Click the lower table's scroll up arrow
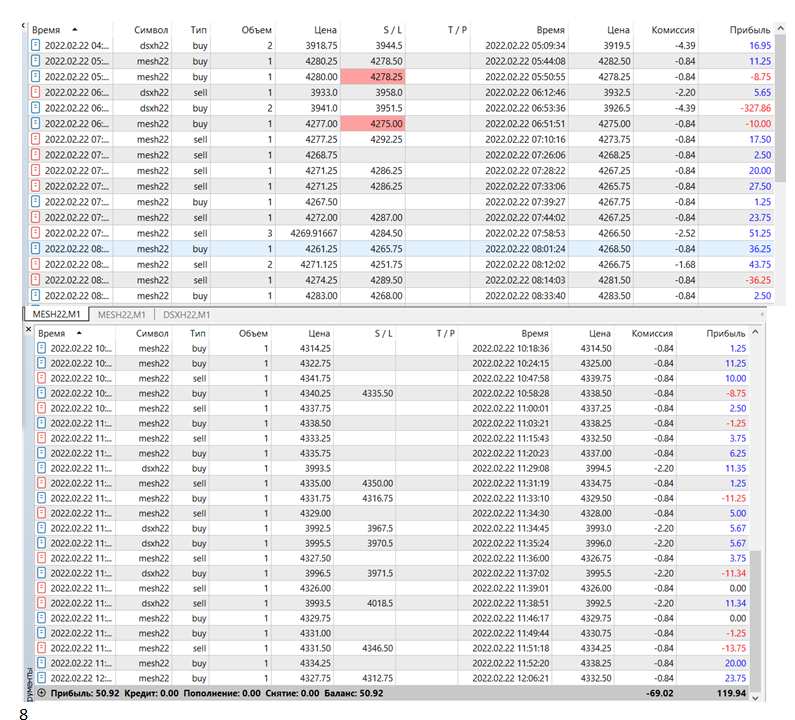Screen dimensions: 795x720 pyautogui.click(x=755, y=332)
